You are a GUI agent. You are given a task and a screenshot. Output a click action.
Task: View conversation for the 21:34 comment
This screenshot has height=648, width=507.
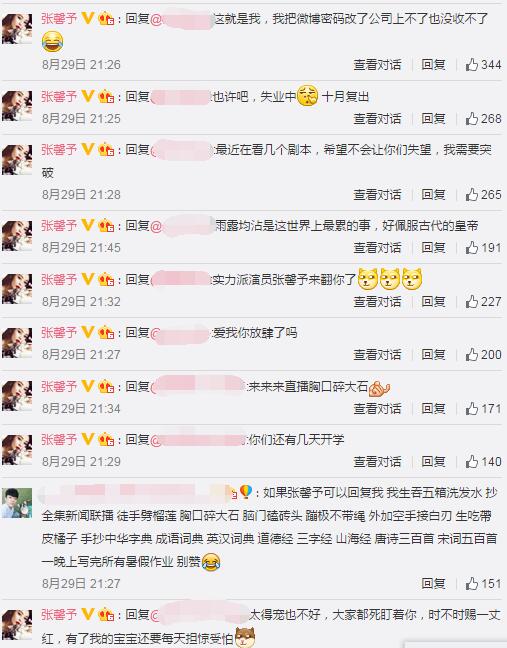pos(377,408)
